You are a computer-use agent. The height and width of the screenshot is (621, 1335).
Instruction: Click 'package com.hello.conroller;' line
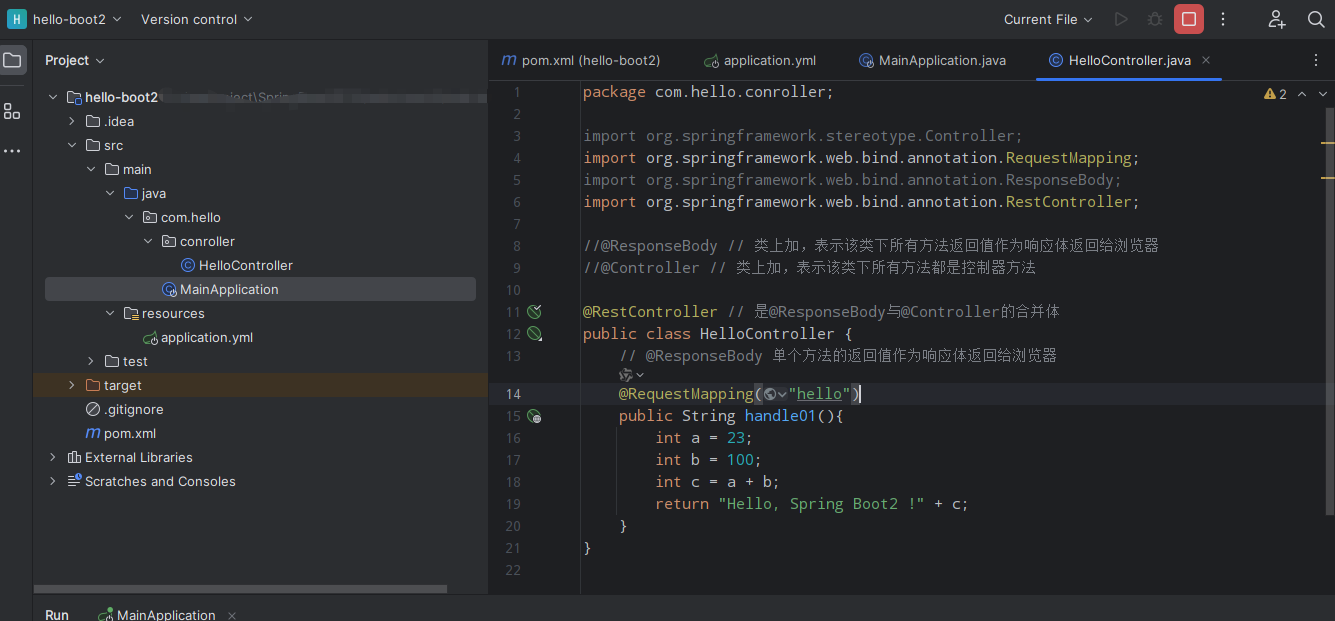click(708, 92)
